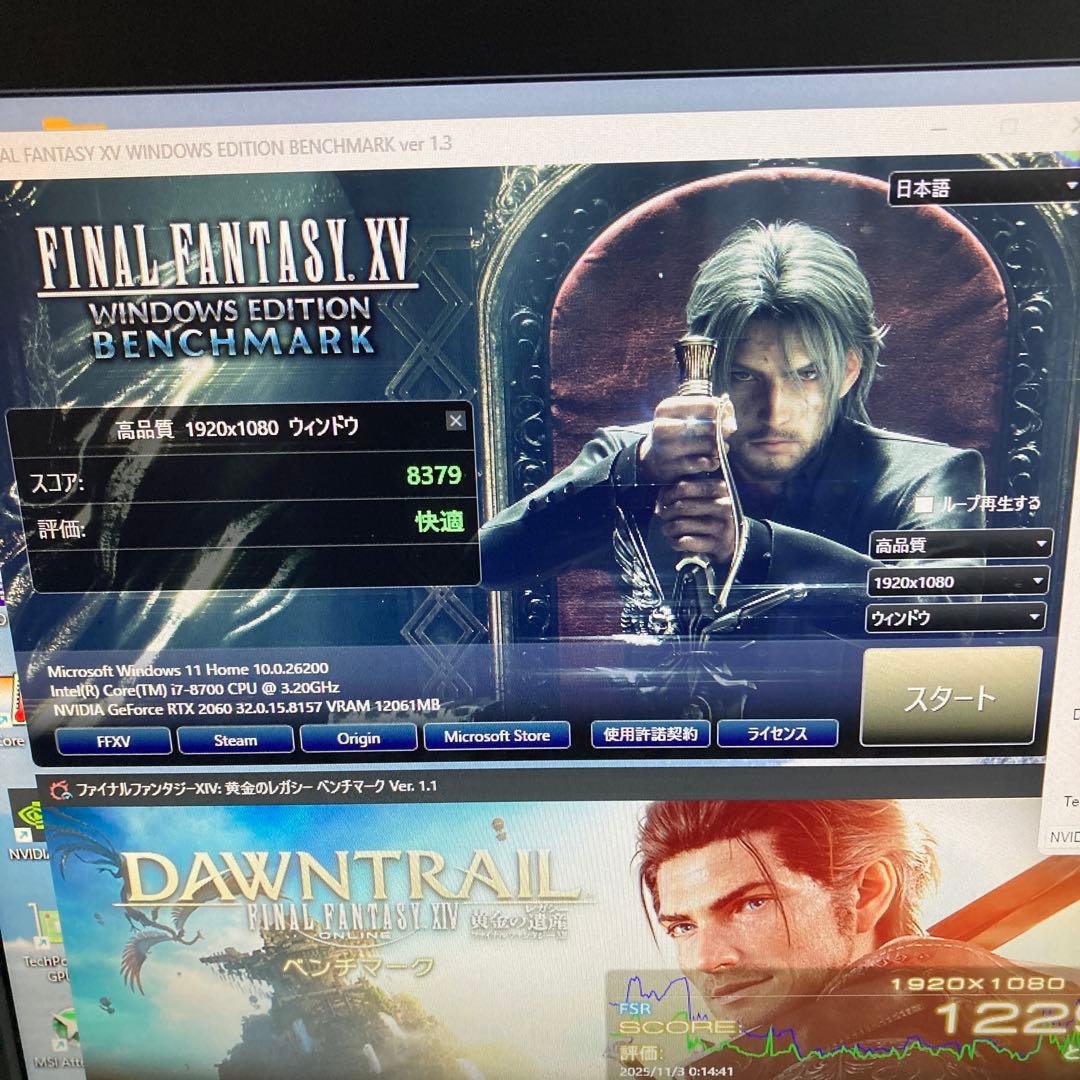Maximize the FFXV benchmark window
This screenshot has width=1080, height=1080.
[1008, 127]
